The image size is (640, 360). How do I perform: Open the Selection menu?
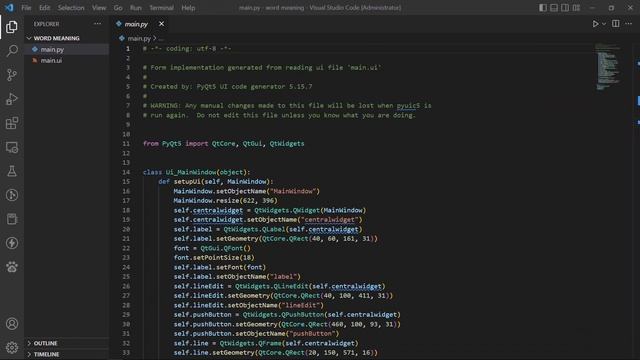click(71, 8)
